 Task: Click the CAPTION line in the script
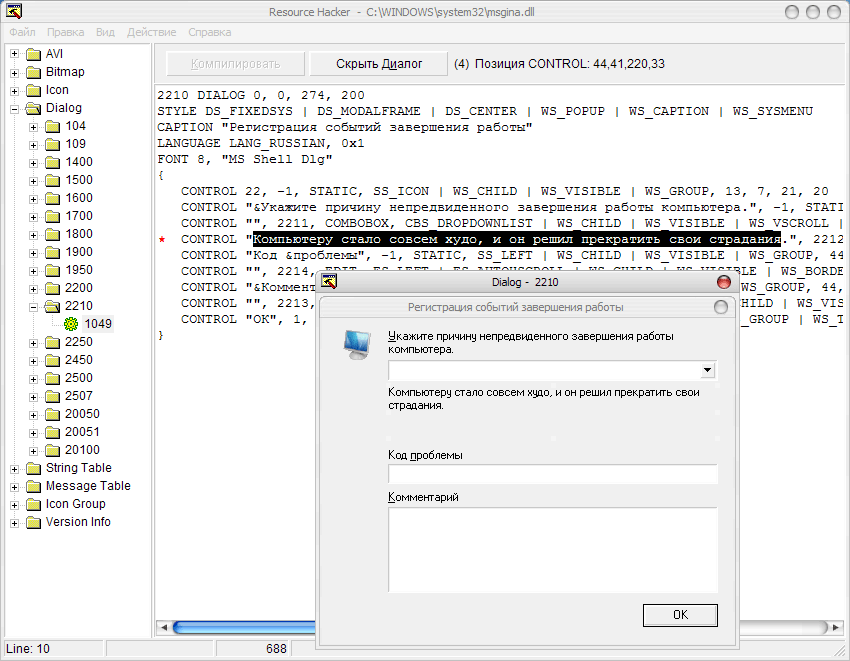[345, 127]
